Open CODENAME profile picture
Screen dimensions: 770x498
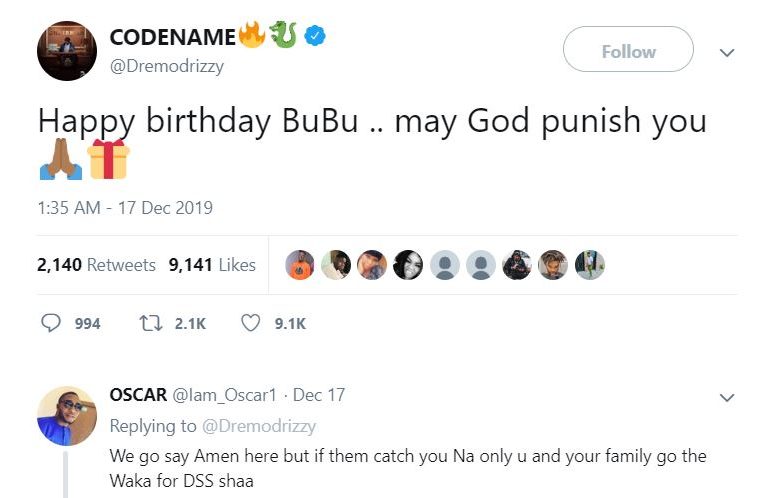point(67,50)
